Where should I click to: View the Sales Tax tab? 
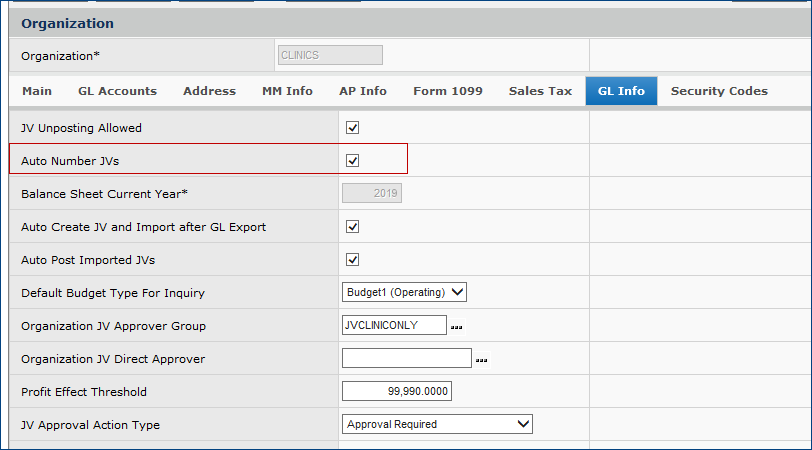point(540,91)
